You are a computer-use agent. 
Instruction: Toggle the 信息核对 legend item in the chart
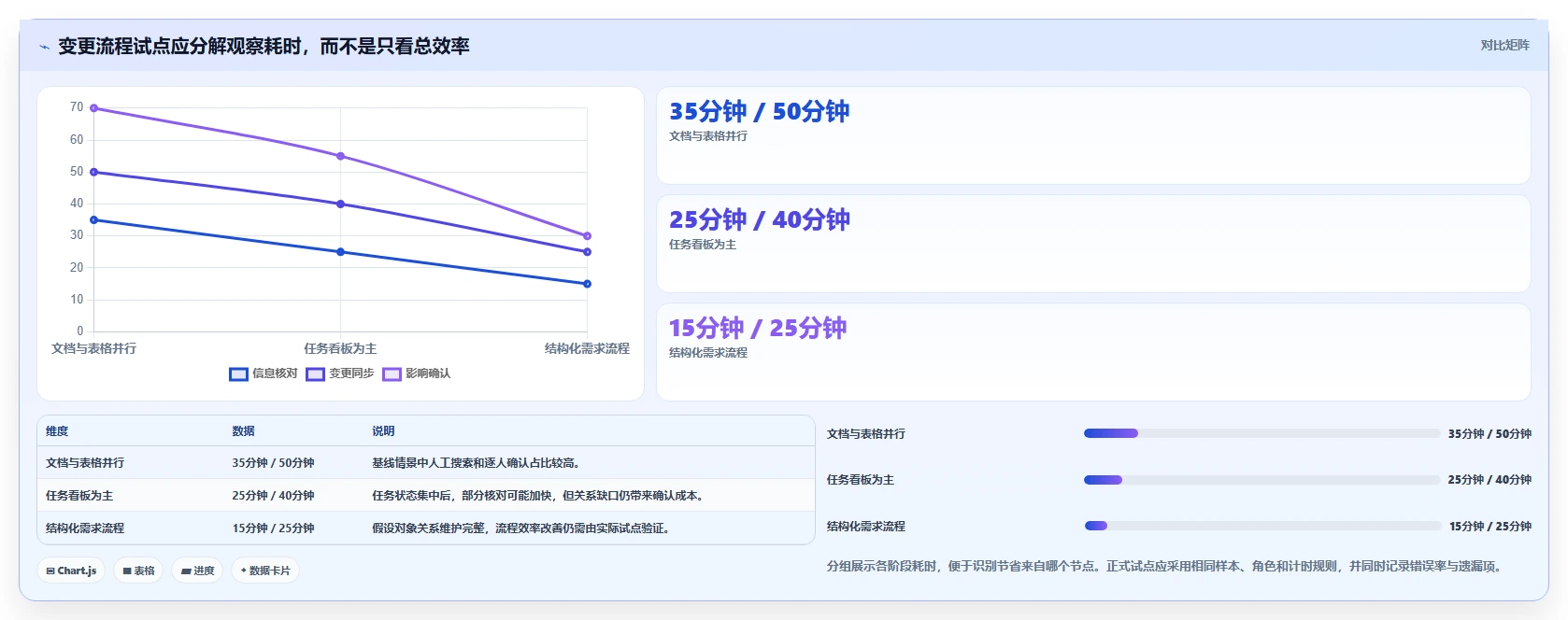(264, 373)
